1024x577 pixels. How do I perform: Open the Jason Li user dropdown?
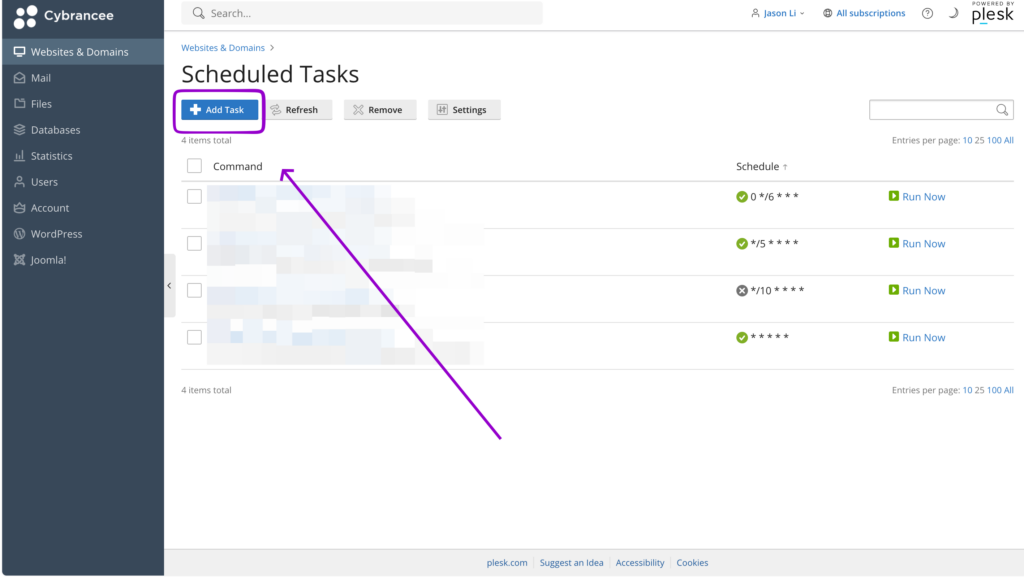coord(778,13)
